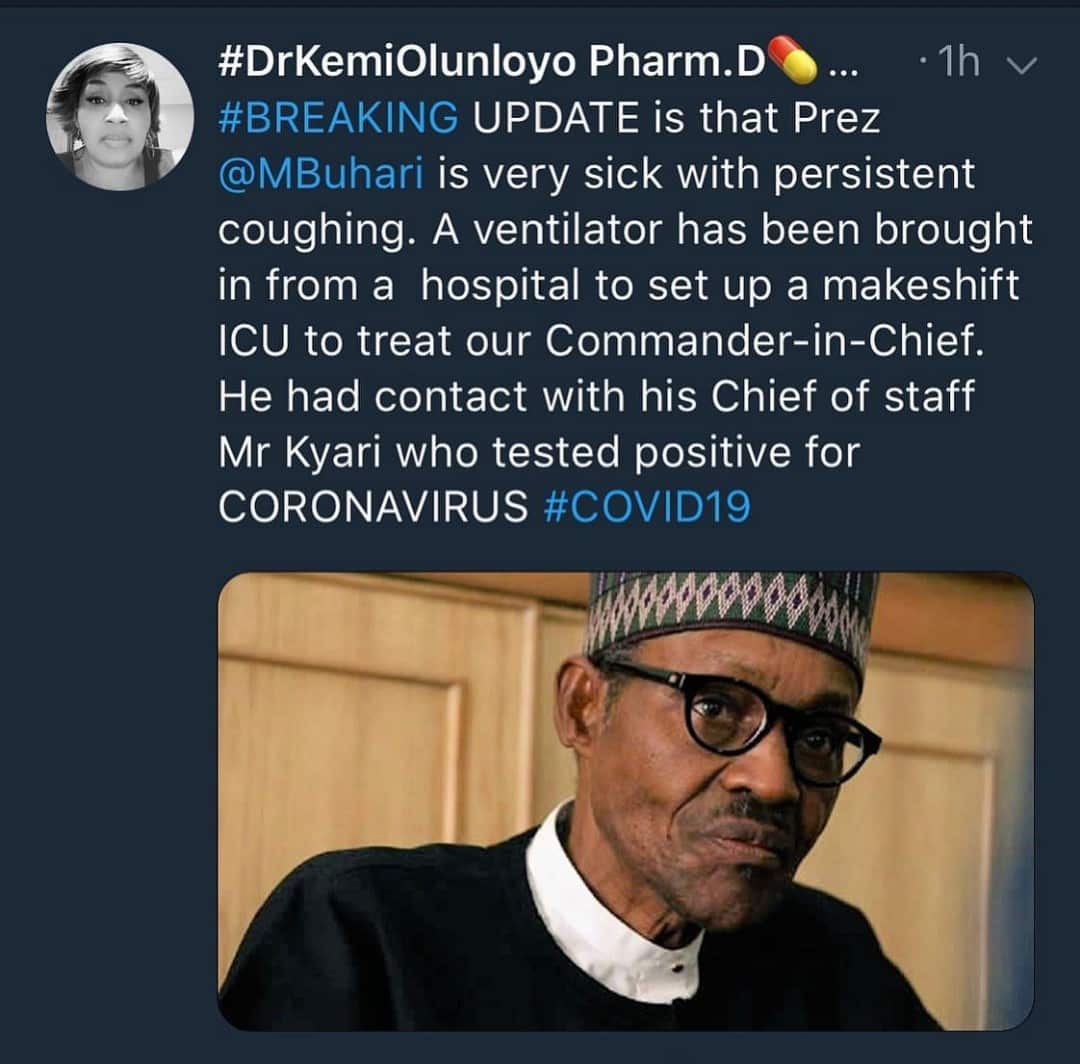Open the @MBuhari mention
Viewport: 1080px width, 1064px height.
pyautogui.click(x=321, y=174)
